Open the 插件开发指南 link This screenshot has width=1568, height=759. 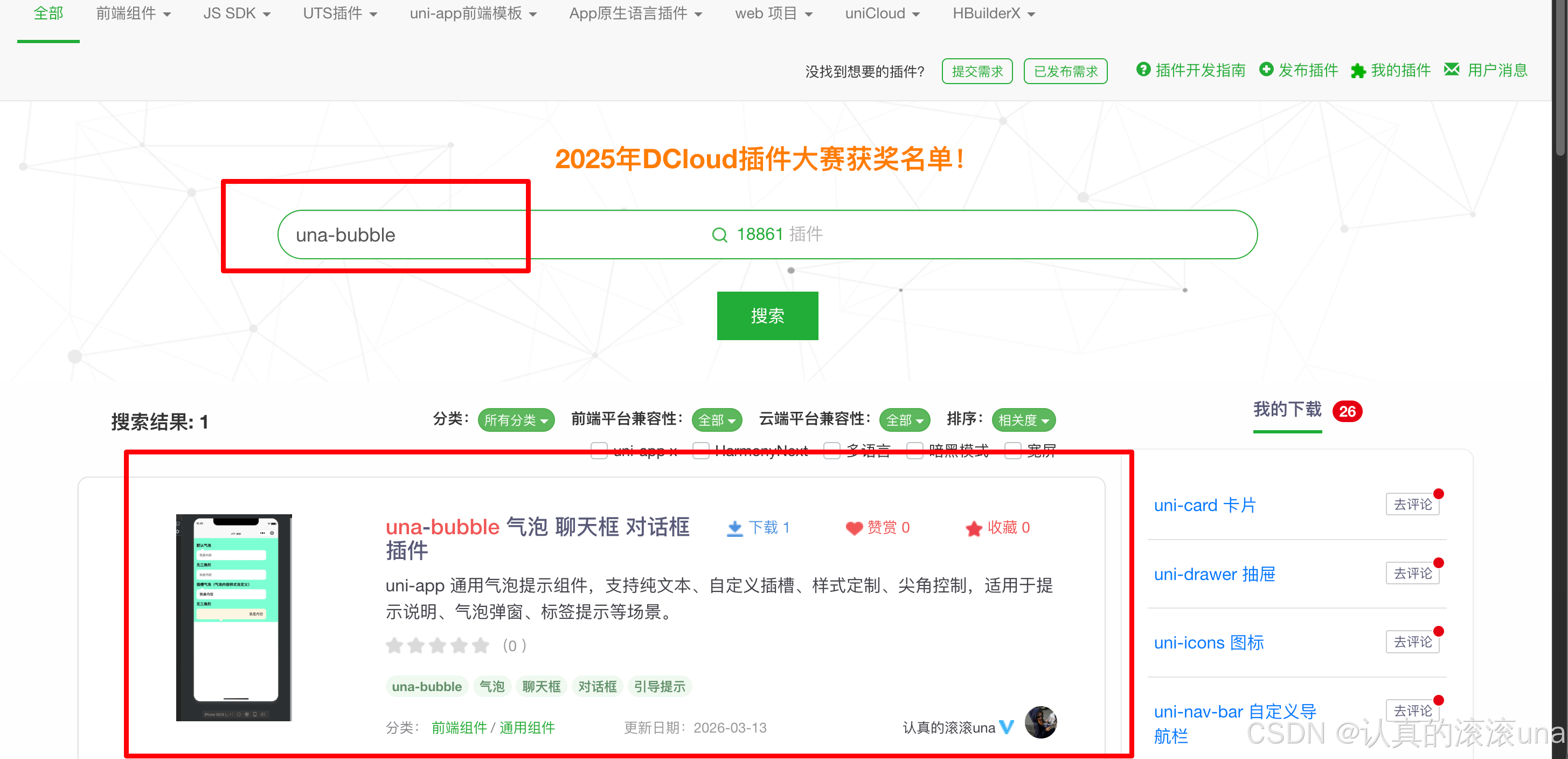tap(1201, 71)
